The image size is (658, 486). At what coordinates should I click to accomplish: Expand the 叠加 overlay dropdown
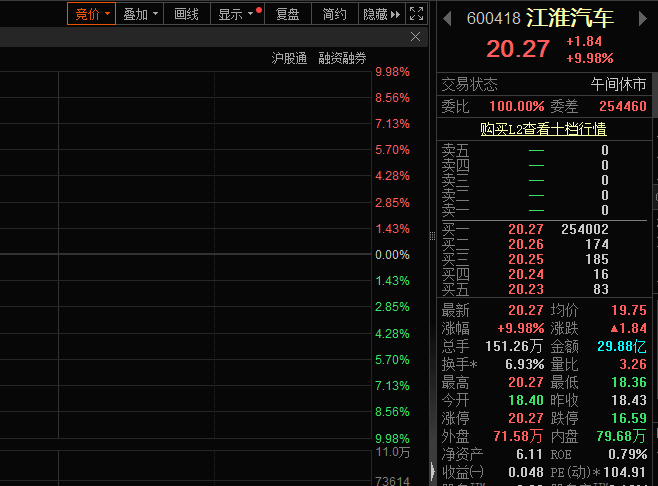tap(140, 14)
